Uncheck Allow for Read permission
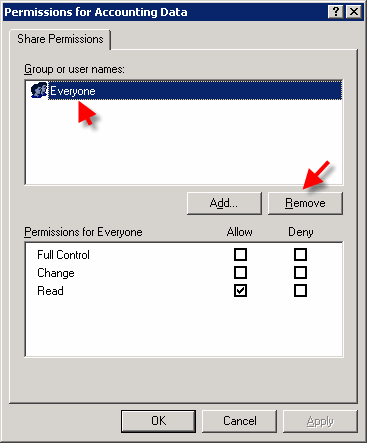Viewport: 367px width, 443px height. (x=240, y=291)
